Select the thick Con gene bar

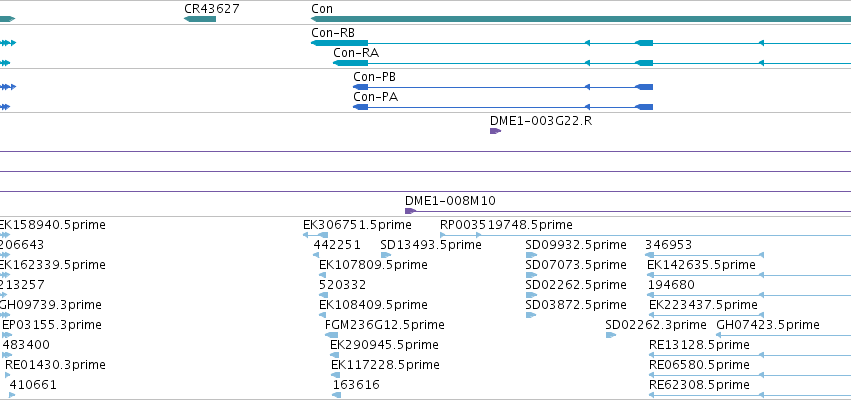pos(581,19)
